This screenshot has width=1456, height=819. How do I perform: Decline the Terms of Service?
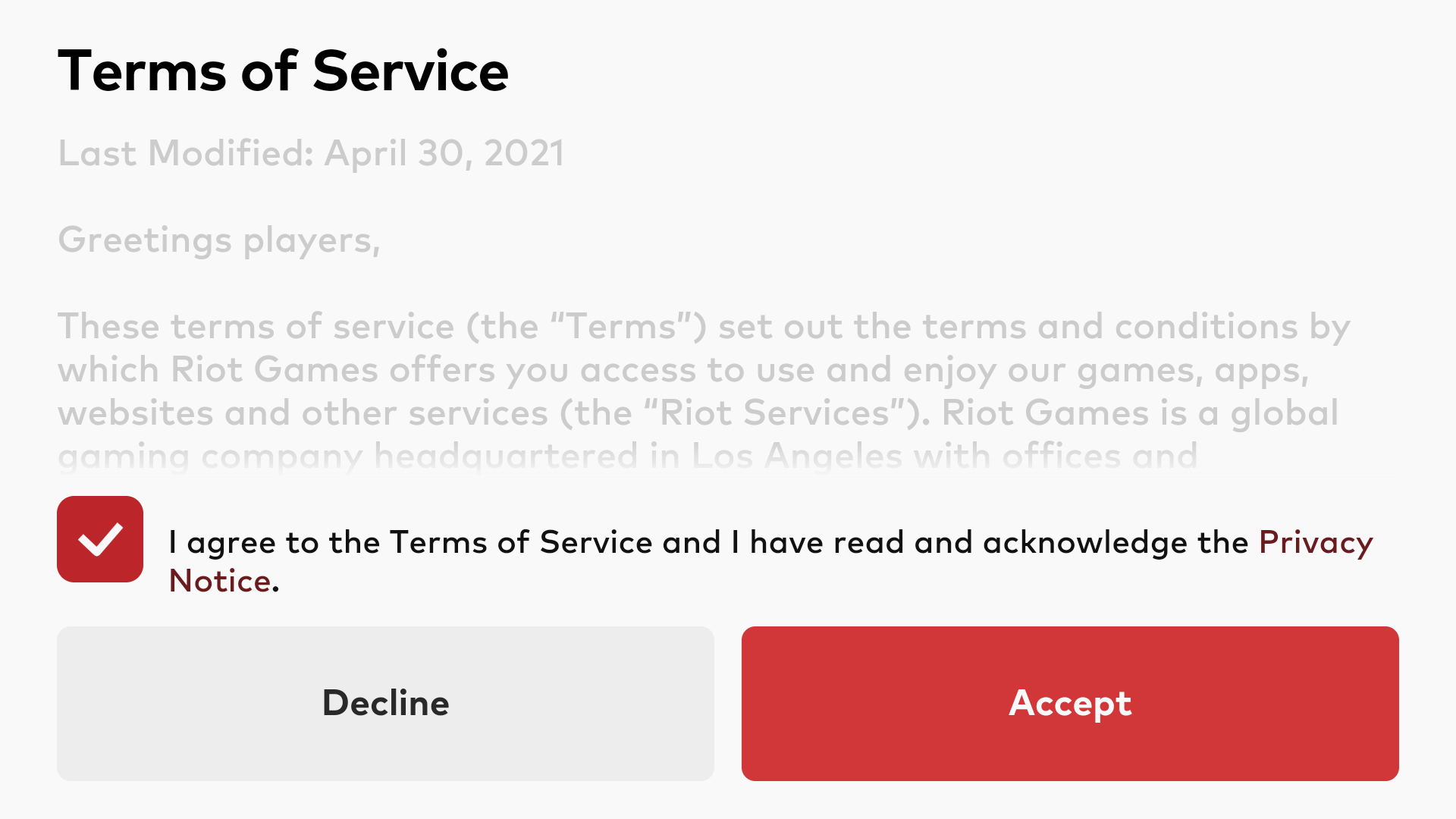[385, 703]
